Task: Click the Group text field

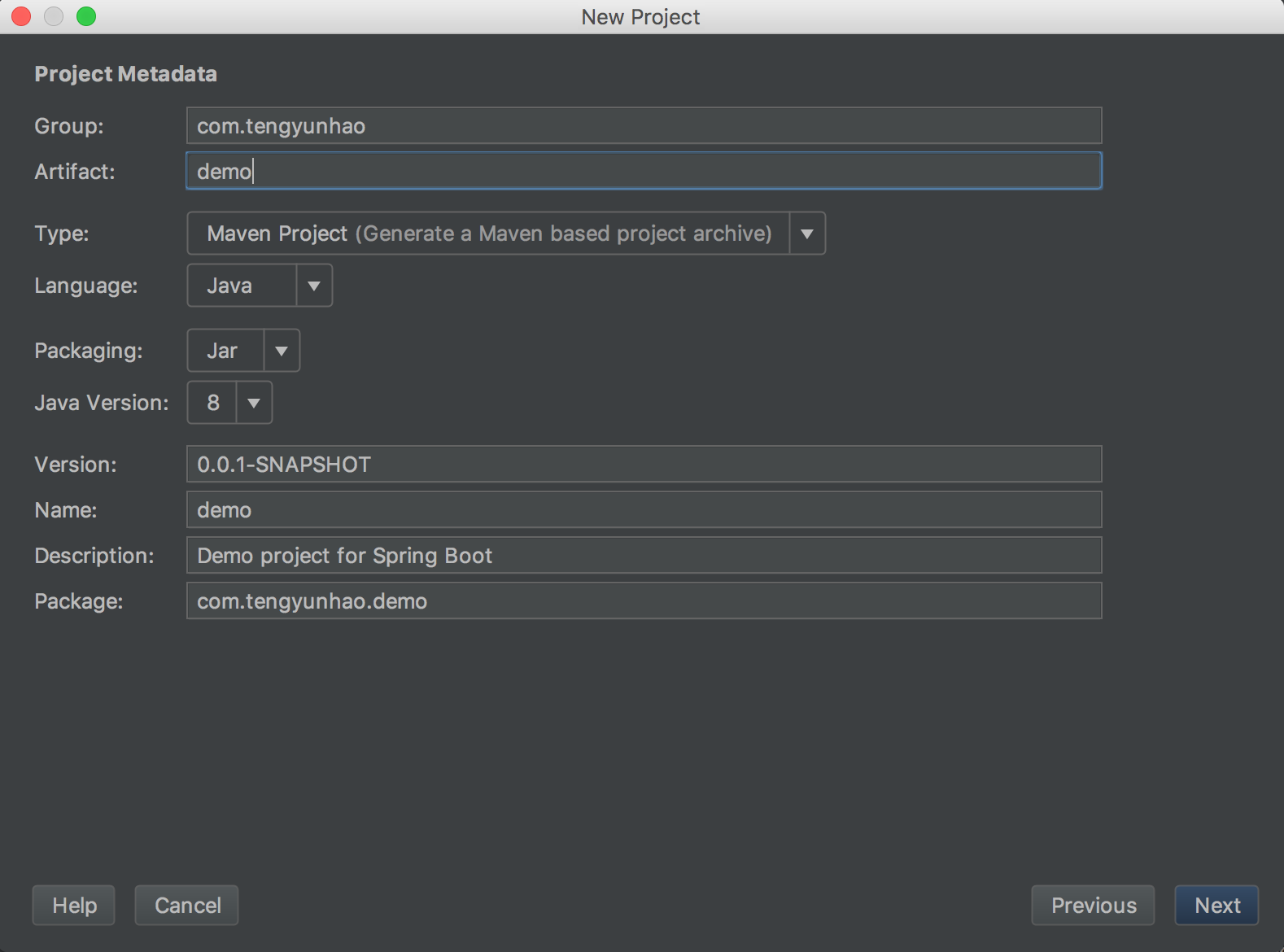Action: point(643,126)
